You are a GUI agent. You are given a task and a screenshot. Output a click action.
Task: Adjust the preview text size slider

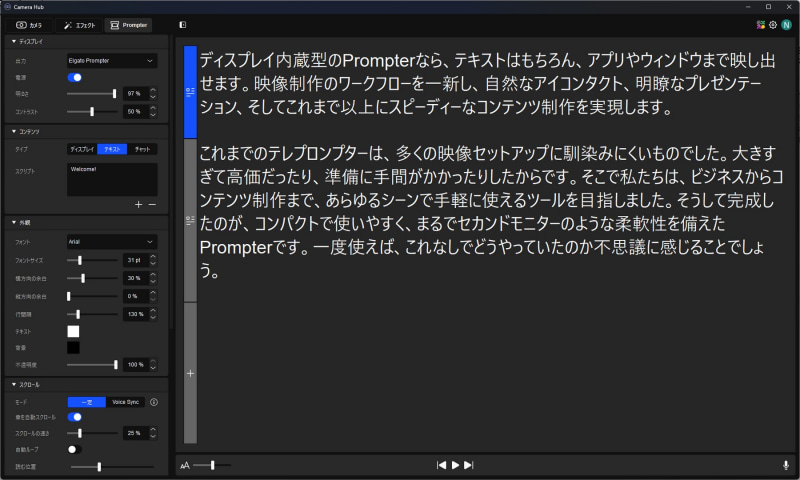(x=212, y=465)
